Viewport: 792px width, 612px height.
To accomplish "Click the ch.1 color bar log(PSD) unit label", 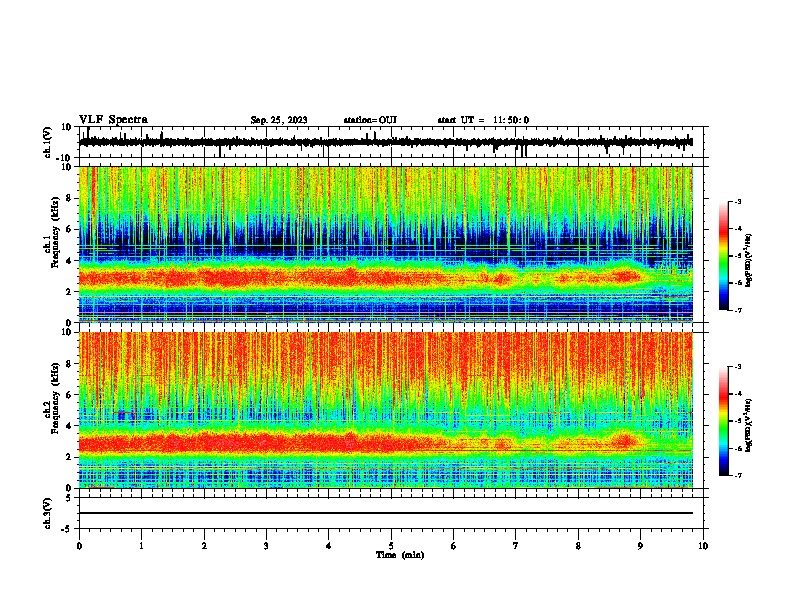I will [x=749, y=261].
